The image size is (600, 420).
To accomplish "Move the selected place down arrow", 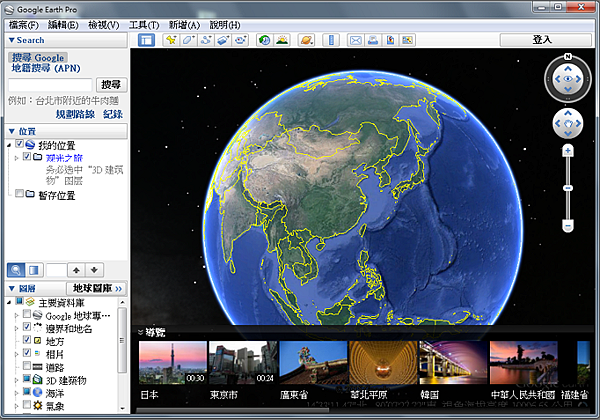I will (x=94, y=270).
